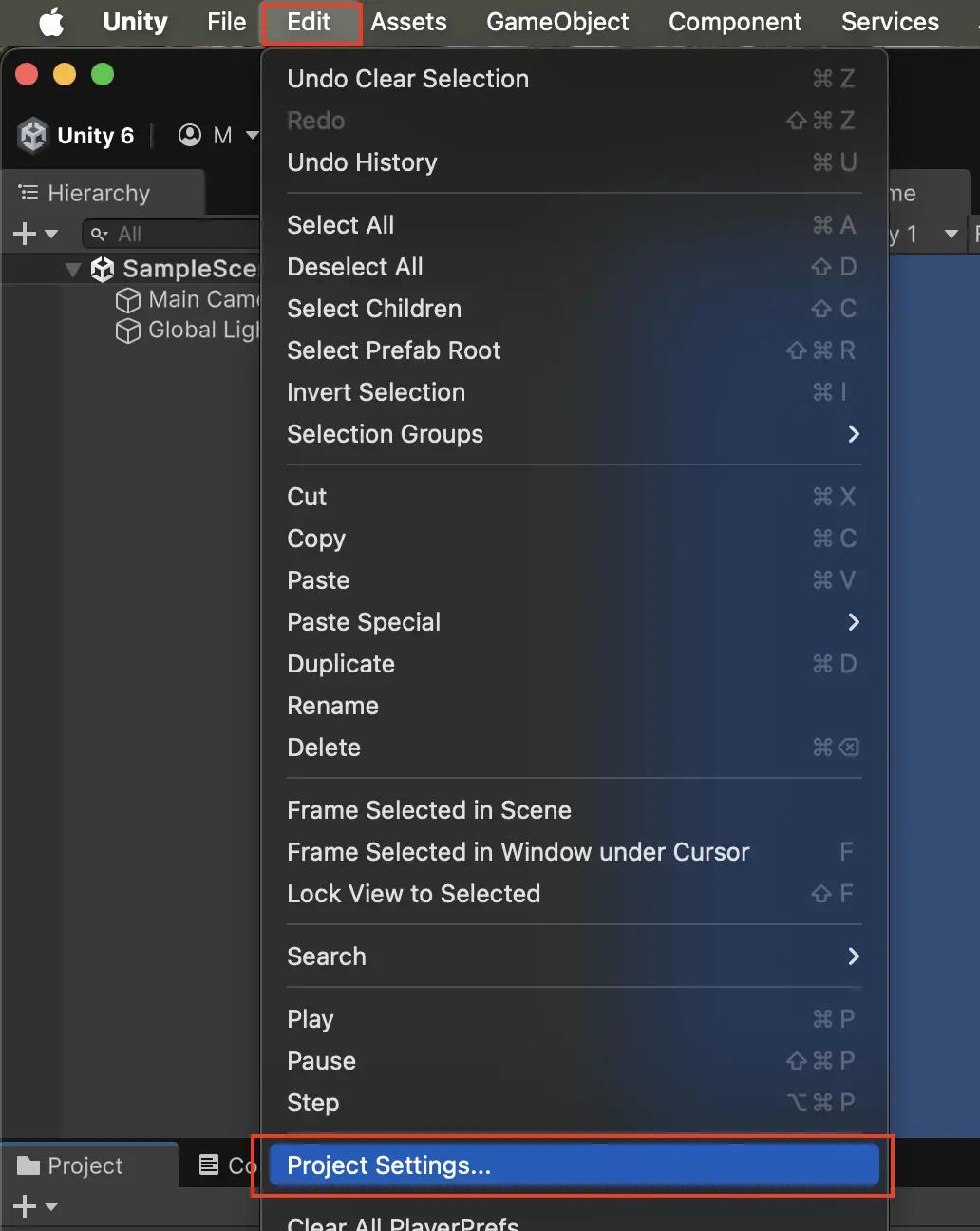Open the Unity application menu
The height and width of the screenshot is (1231, 980).
135,22
